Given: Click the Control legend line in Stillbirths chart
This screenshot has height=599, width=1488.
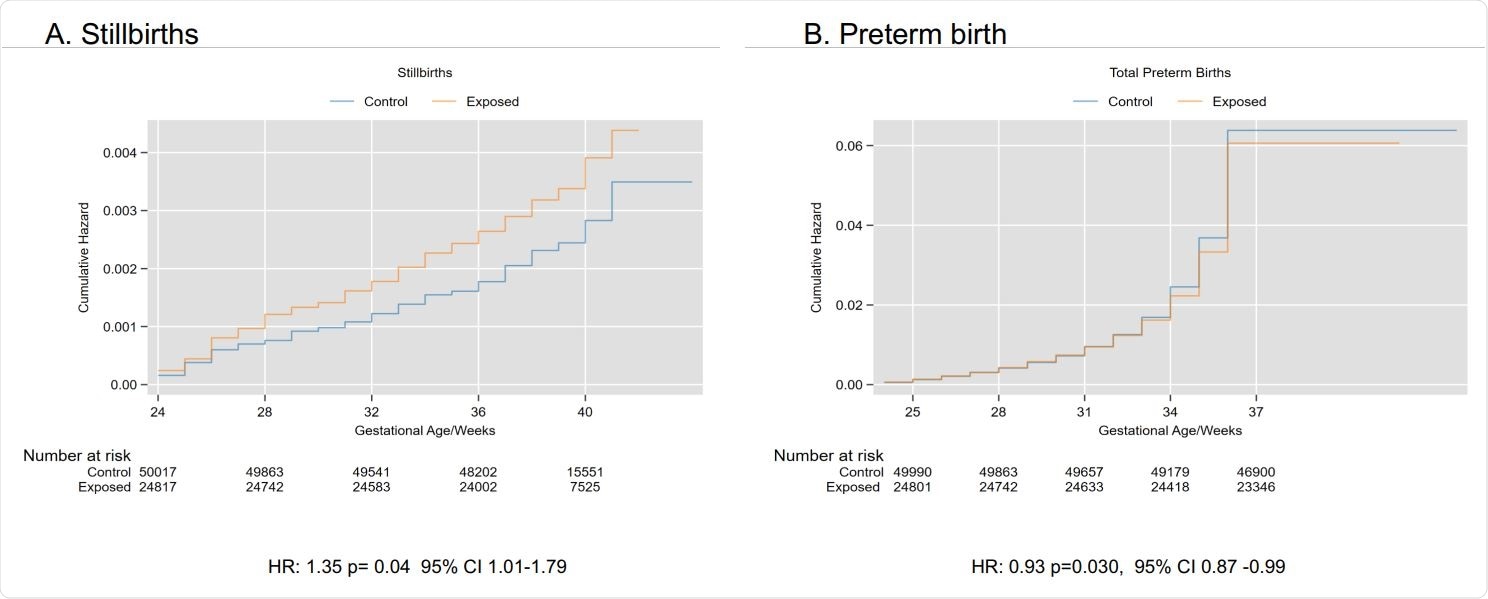Looking at the screenshot, I should (342, 102).
